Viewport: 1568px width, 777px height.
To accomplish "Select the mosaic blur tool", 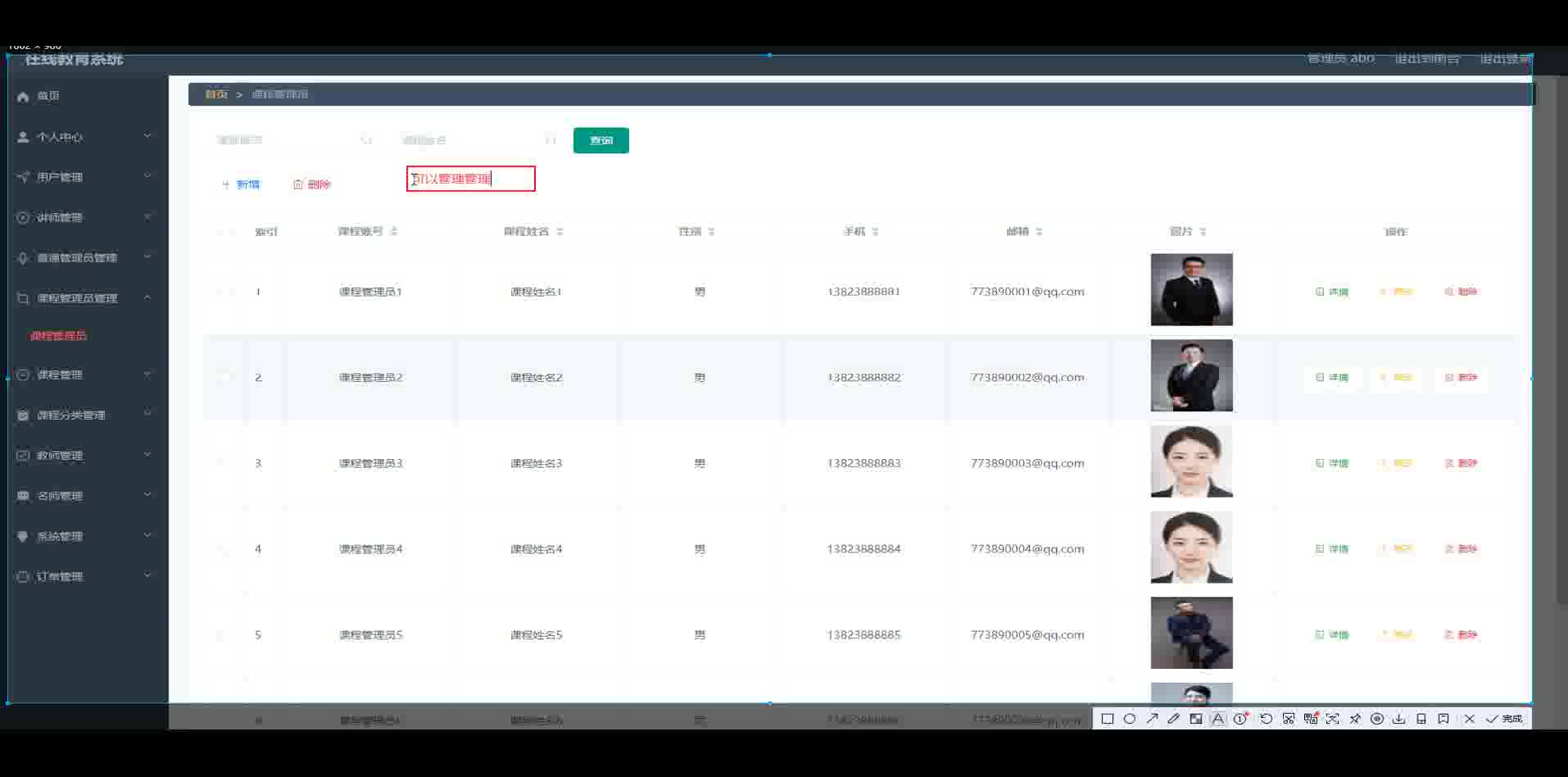I will [1196, 719].
